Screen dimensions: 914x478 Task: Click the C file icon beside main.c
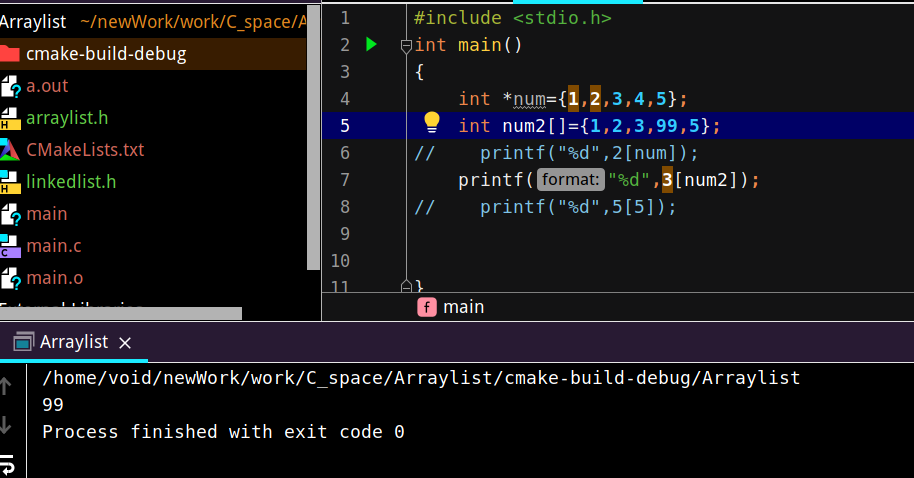[x=10, y=246]
